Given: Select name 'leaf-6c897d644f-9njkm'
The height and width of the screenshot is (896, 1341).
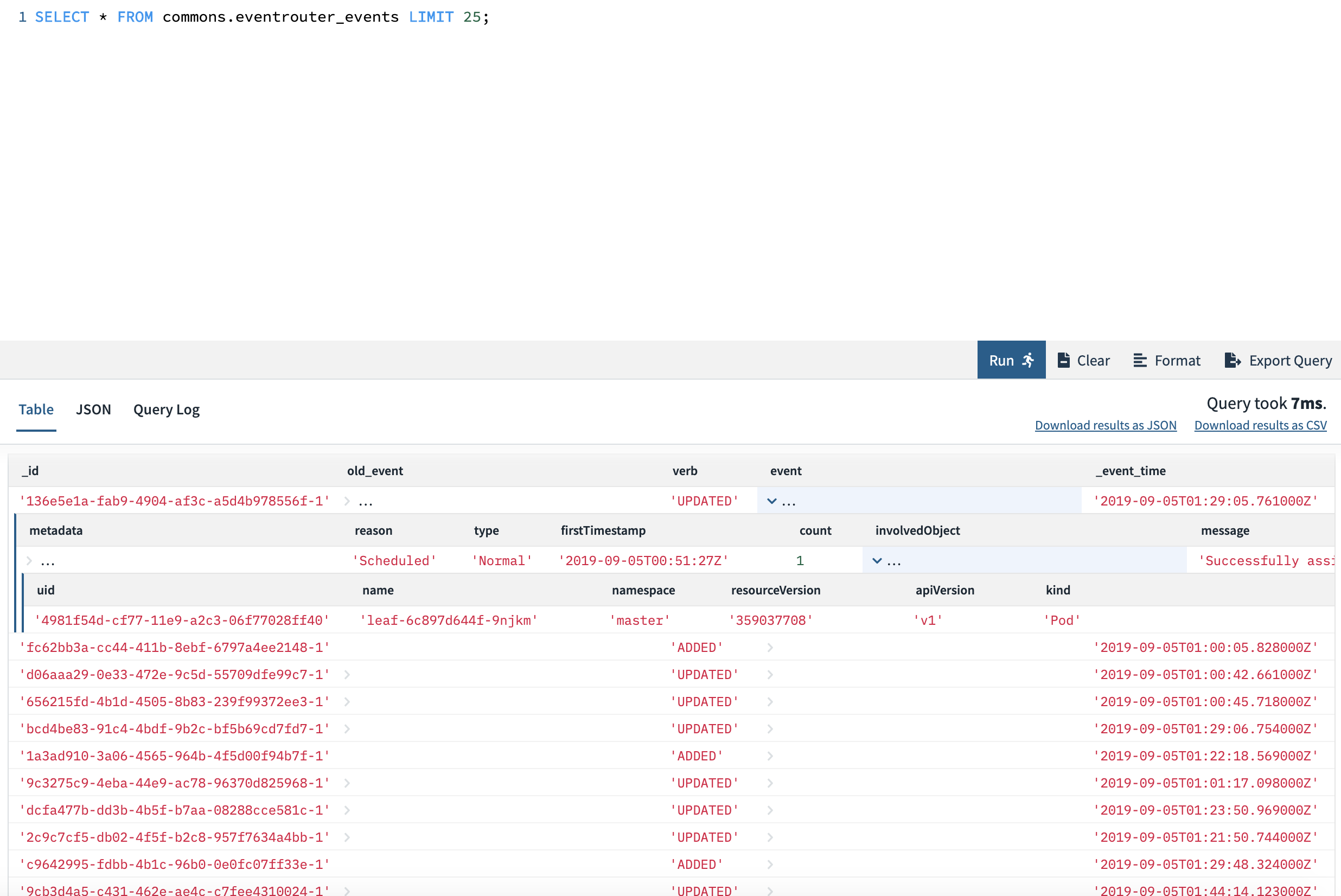Looking at the screenshot, I should click(x=449, y=620).
